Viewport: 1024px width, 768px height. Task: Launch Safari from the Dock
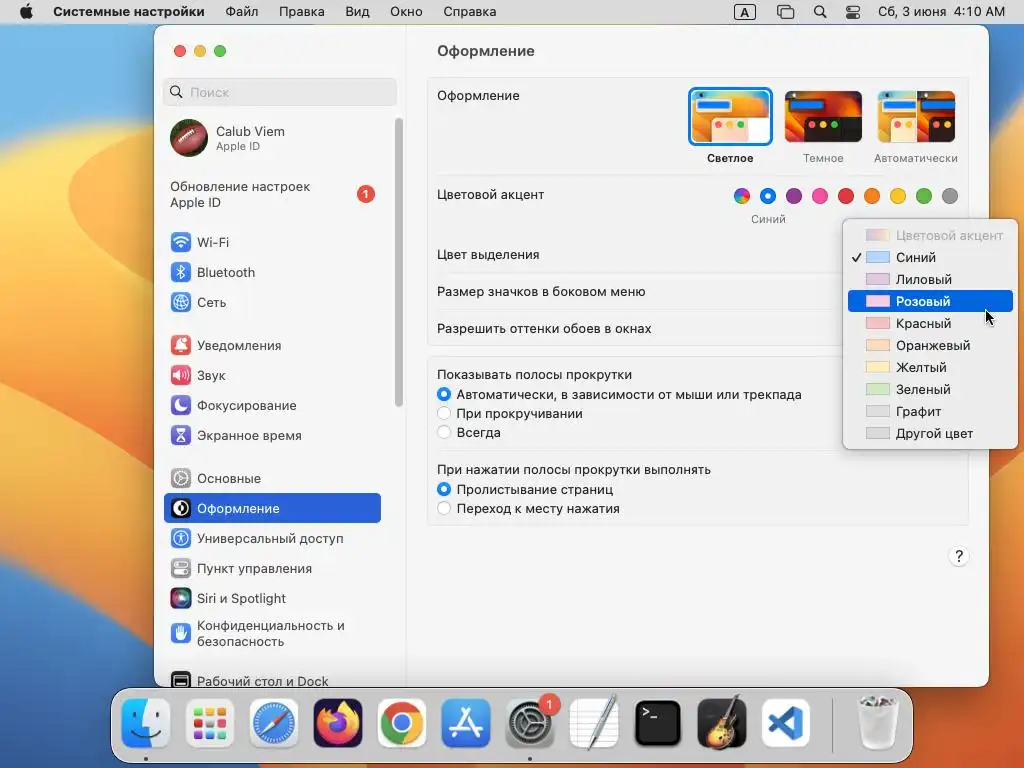pyautogui.click(x=274, y=723)
